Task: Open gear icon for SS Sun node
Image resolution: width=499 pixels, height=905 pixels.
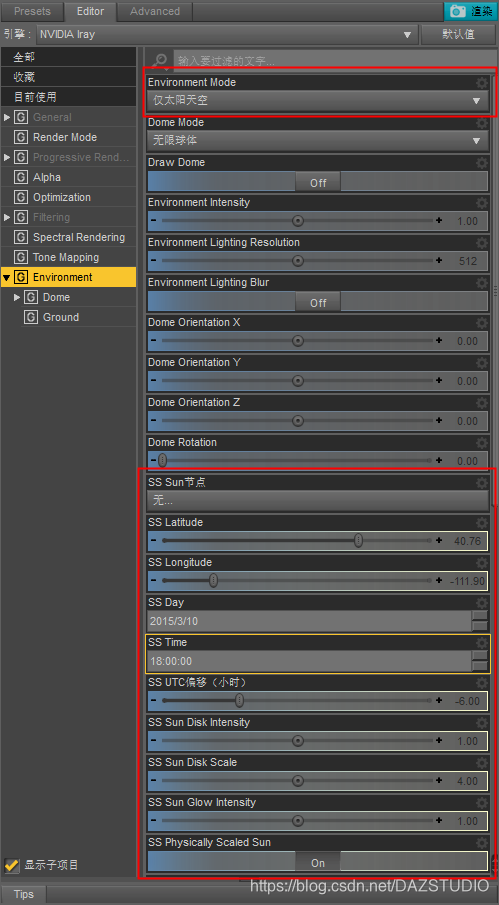Action: click(x=482, y=483)
